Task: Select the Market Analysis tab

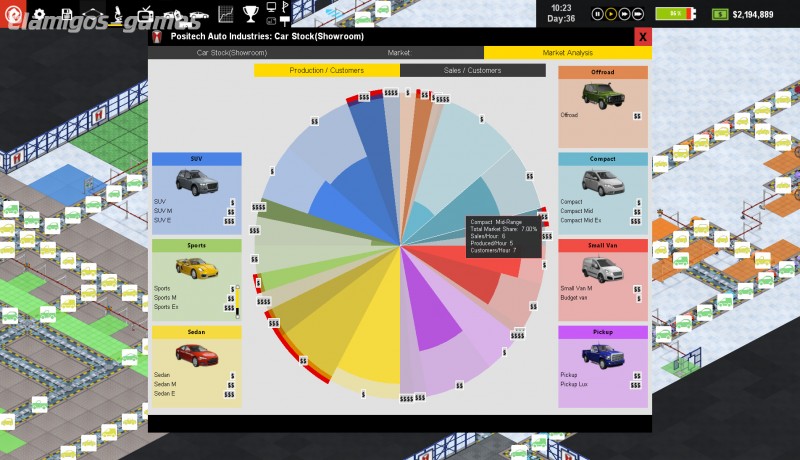Action: 567,52
